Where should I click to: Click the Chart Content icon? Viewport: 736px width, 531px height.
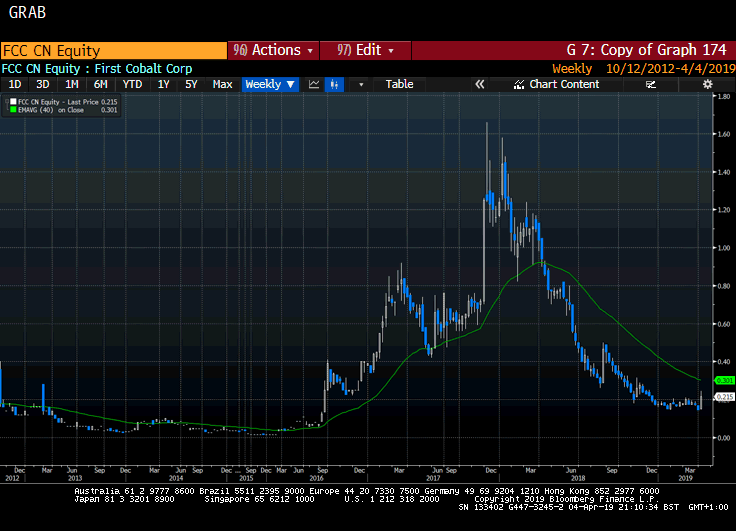tap(519, 85)
